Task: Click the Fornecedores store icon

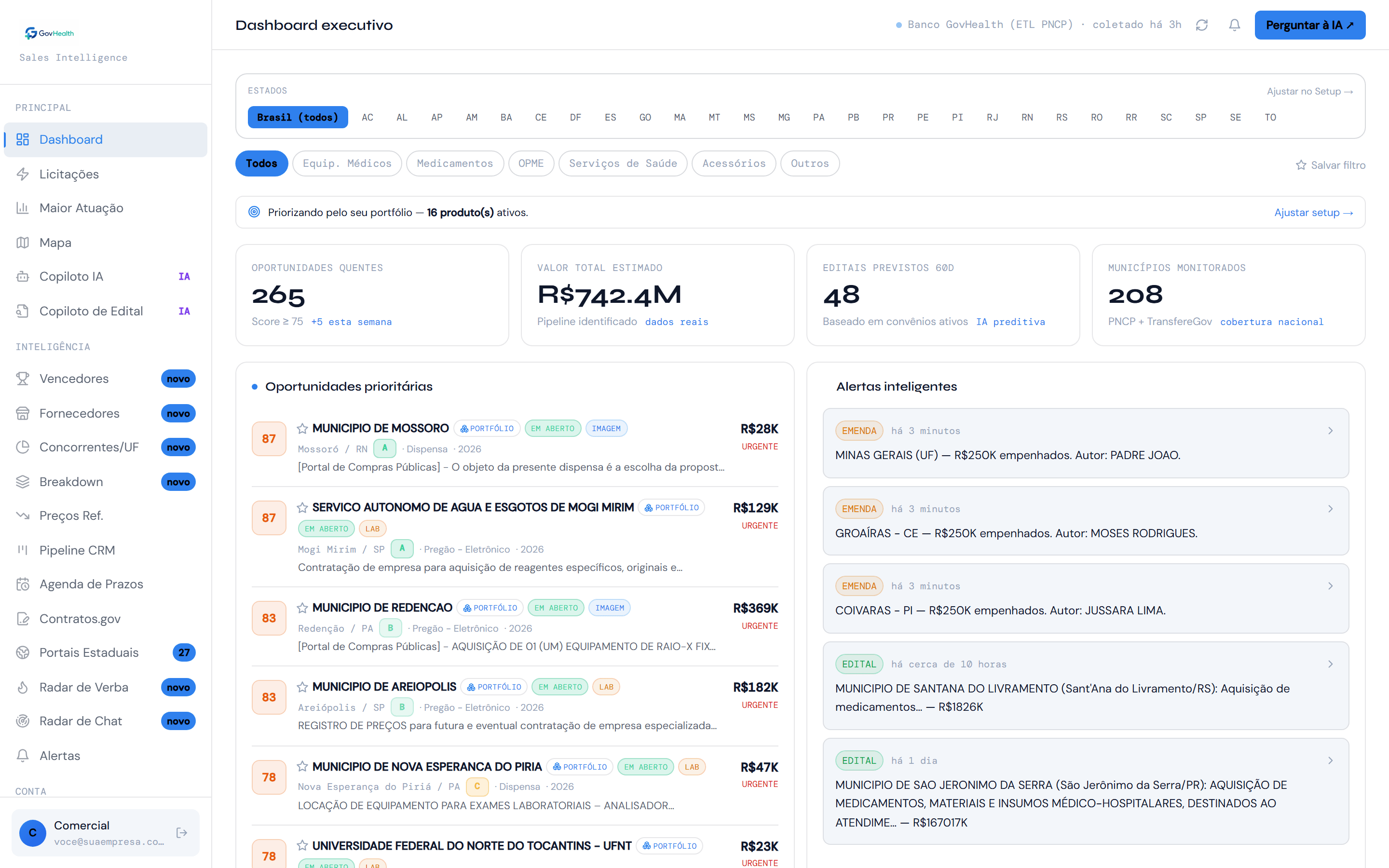Action: point(22,413)
